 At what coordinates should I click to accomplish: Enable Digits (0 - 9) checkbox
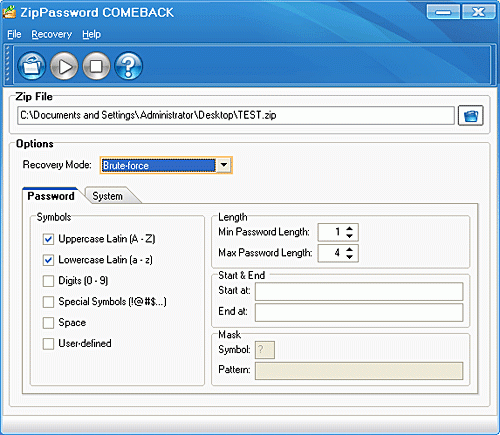point(48,281)
